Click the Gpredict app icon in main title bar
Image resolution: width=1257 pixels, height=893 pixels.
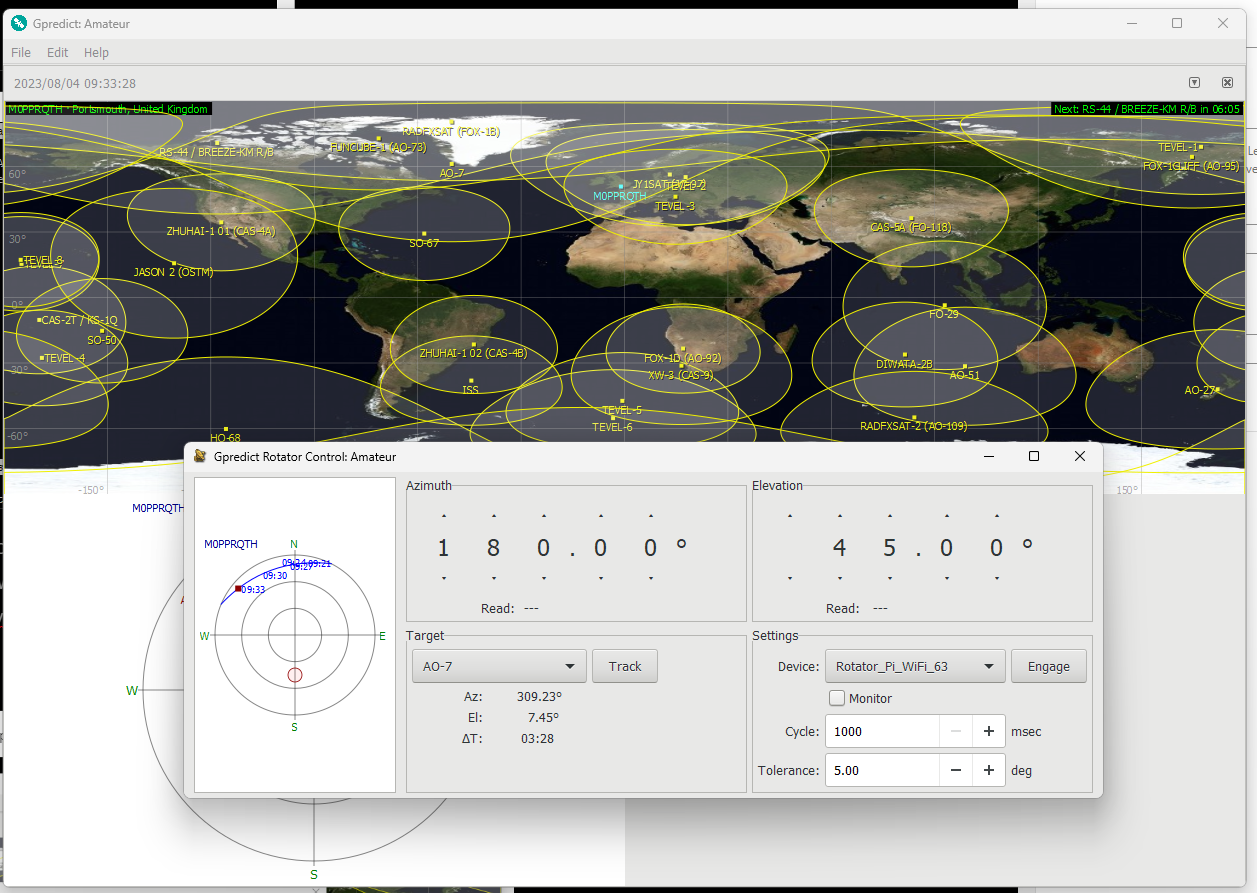[19, 23]
